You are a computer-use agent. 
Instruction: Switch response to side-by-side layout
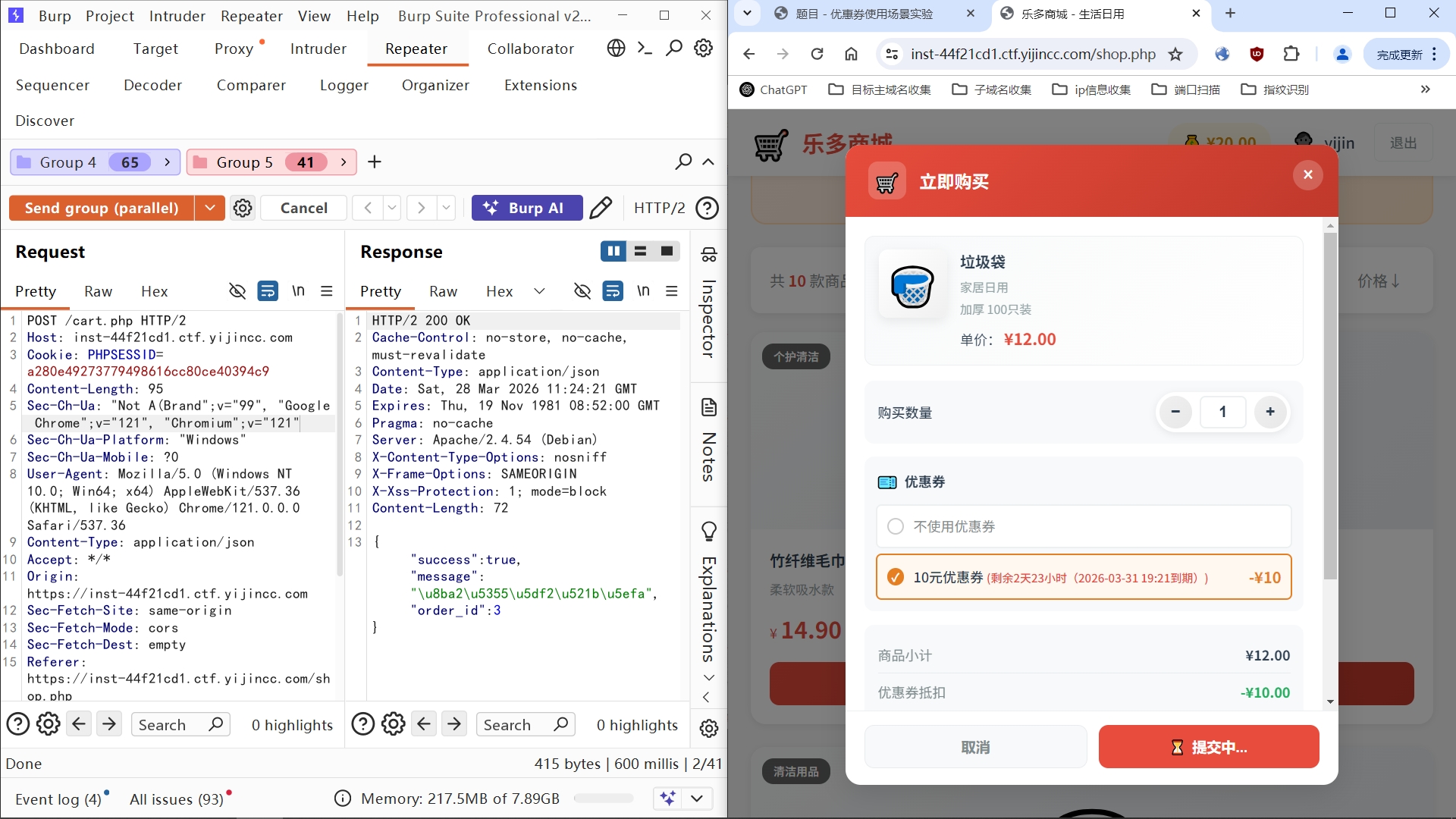[613, 252]
